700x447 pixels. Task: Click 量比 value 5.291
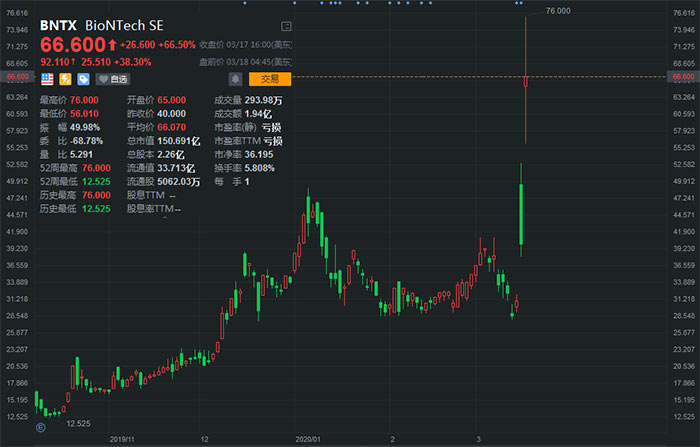[x=81, y=155]
